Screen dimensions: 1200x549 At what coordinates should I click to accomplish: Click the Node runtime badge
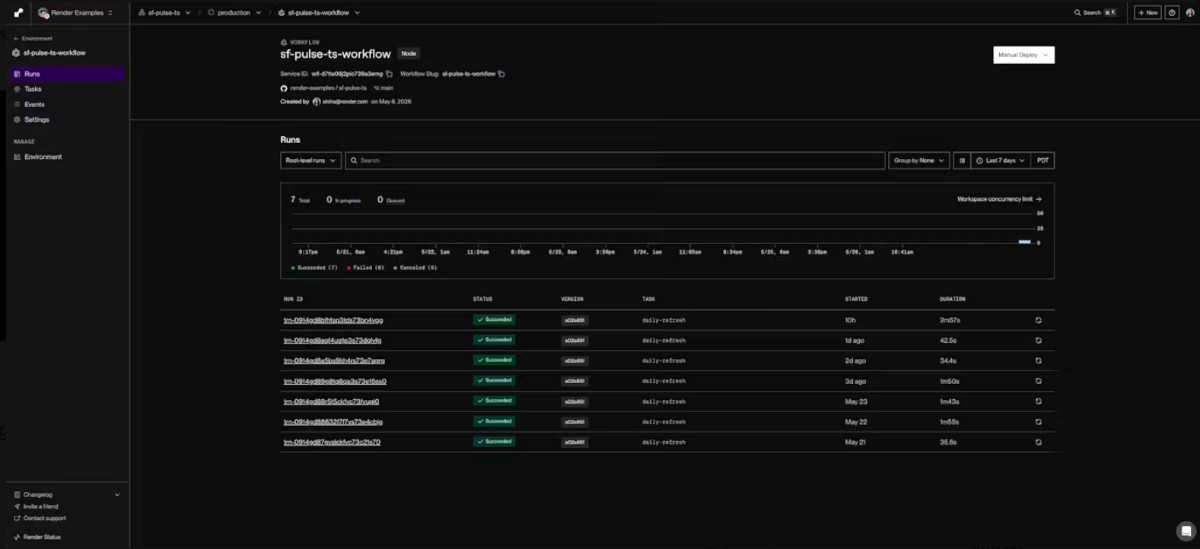tap(408, 53)
